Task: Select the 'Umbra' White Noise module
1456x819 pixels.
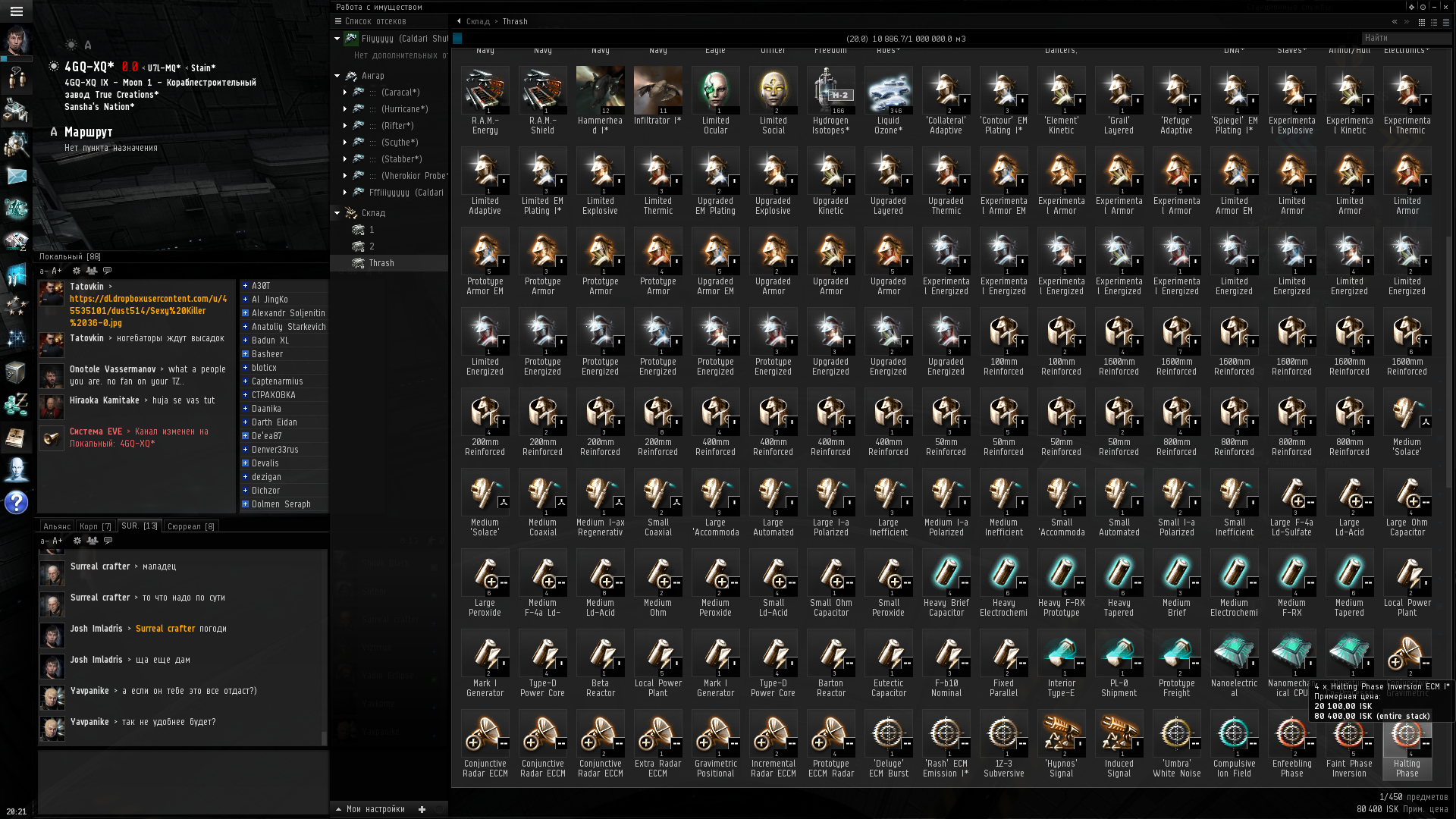Action: coord(1176,744)
